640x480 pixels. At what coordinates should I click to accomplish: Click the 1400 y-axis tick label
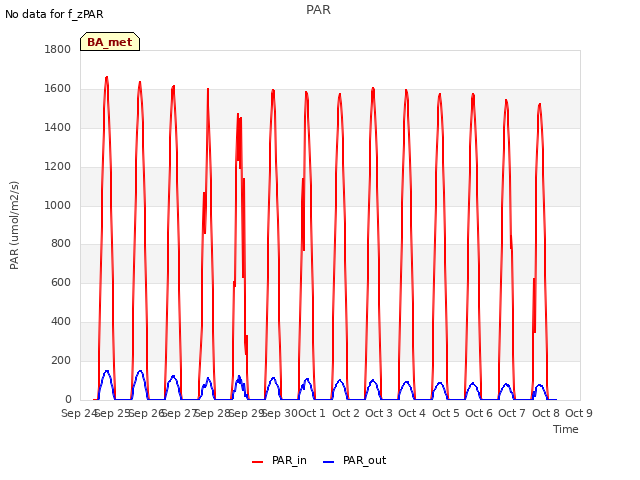pyautogui.click(x=58, y=127)
